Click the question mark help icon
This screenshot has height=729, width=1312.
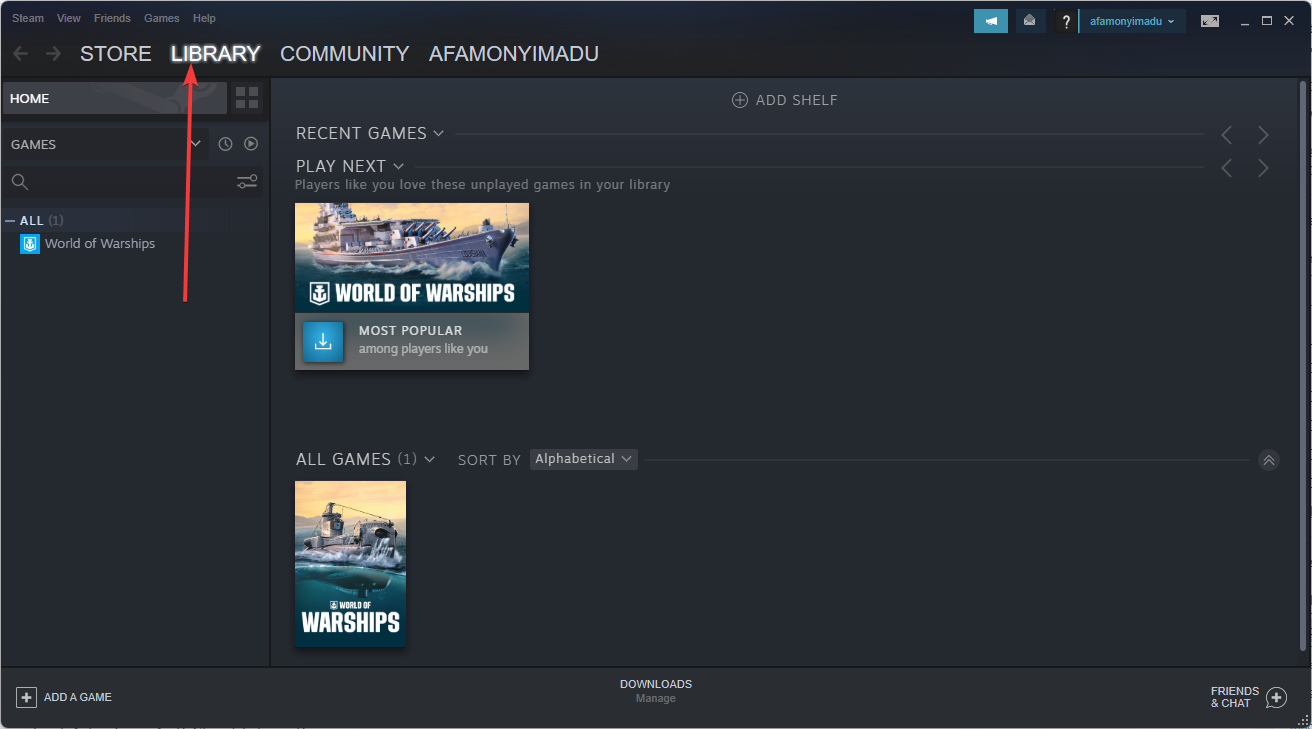tap(1066, 21)
